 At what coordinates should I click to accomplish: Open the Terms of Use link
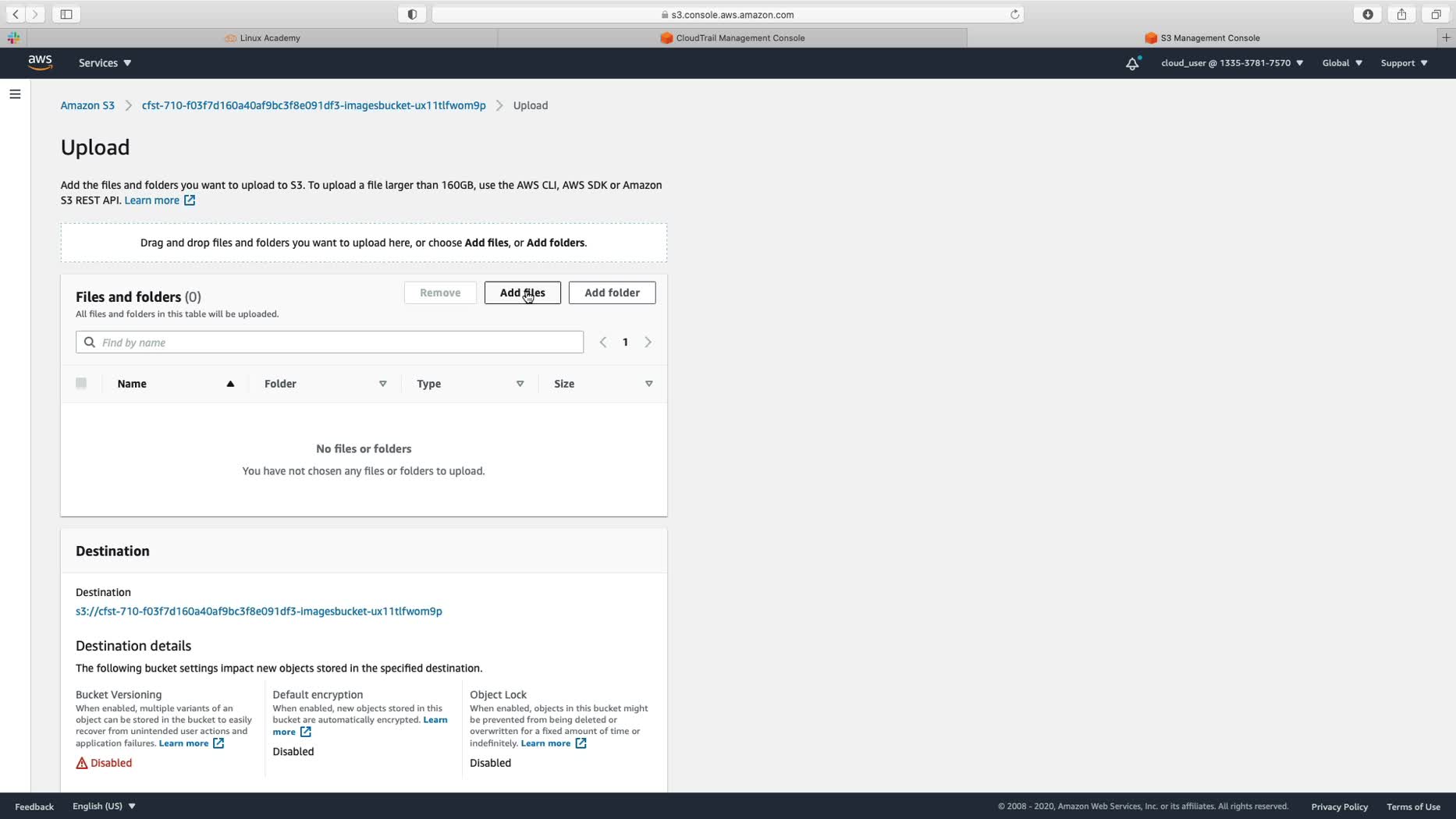[x=1413, y=807]
